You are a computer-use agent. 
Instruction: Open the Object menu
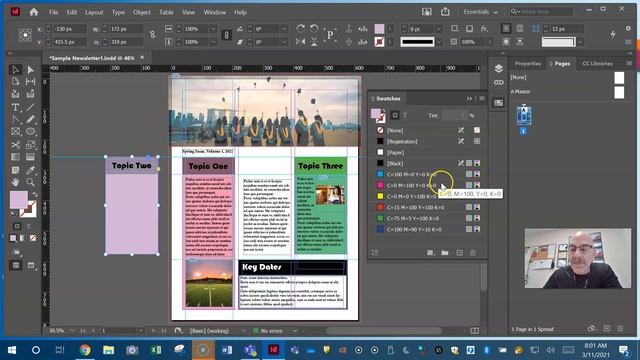click(x=142, y=12)
